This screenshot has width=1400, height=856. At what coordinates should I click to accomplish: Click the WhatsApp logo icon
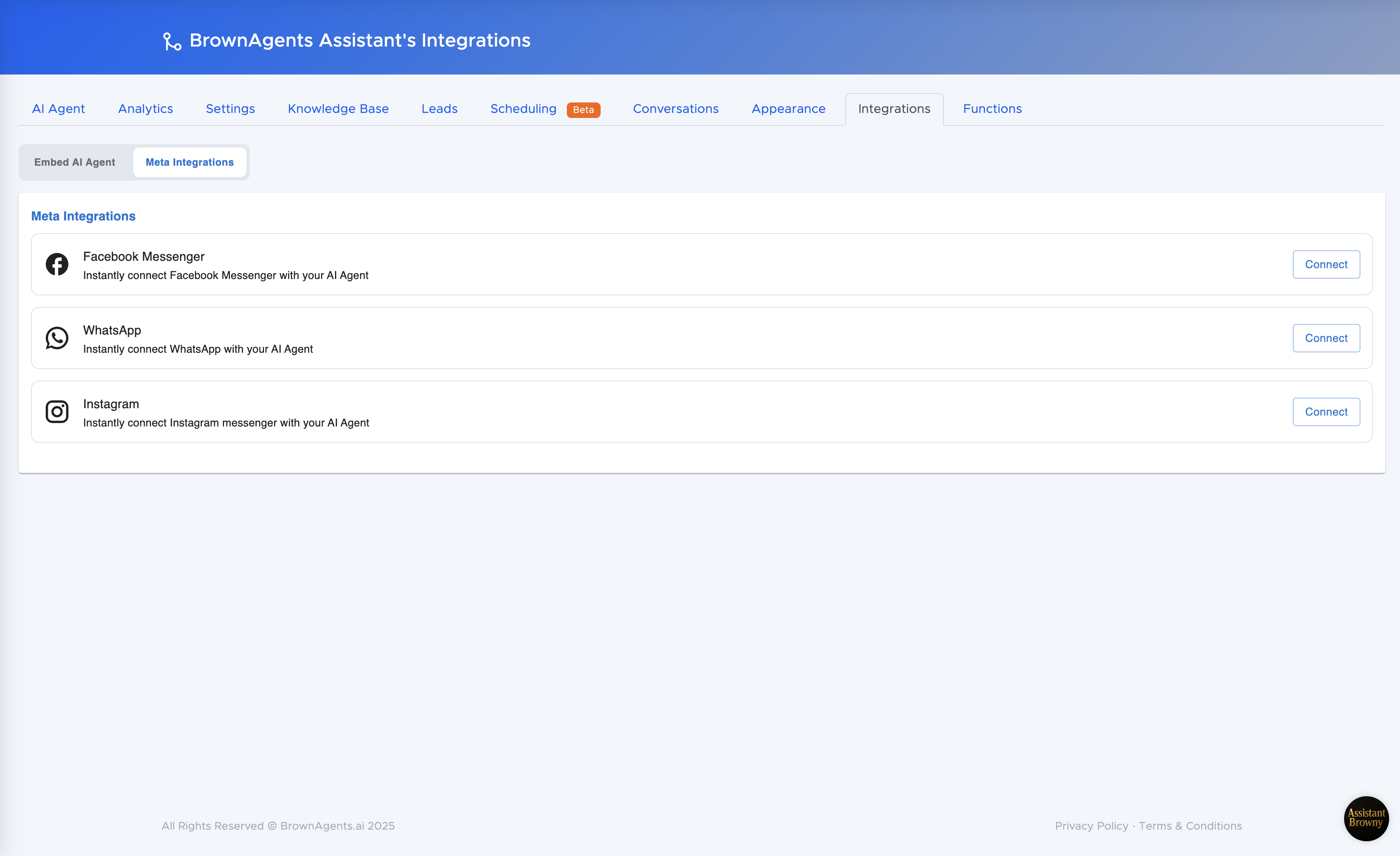click(x=57, y=338)
